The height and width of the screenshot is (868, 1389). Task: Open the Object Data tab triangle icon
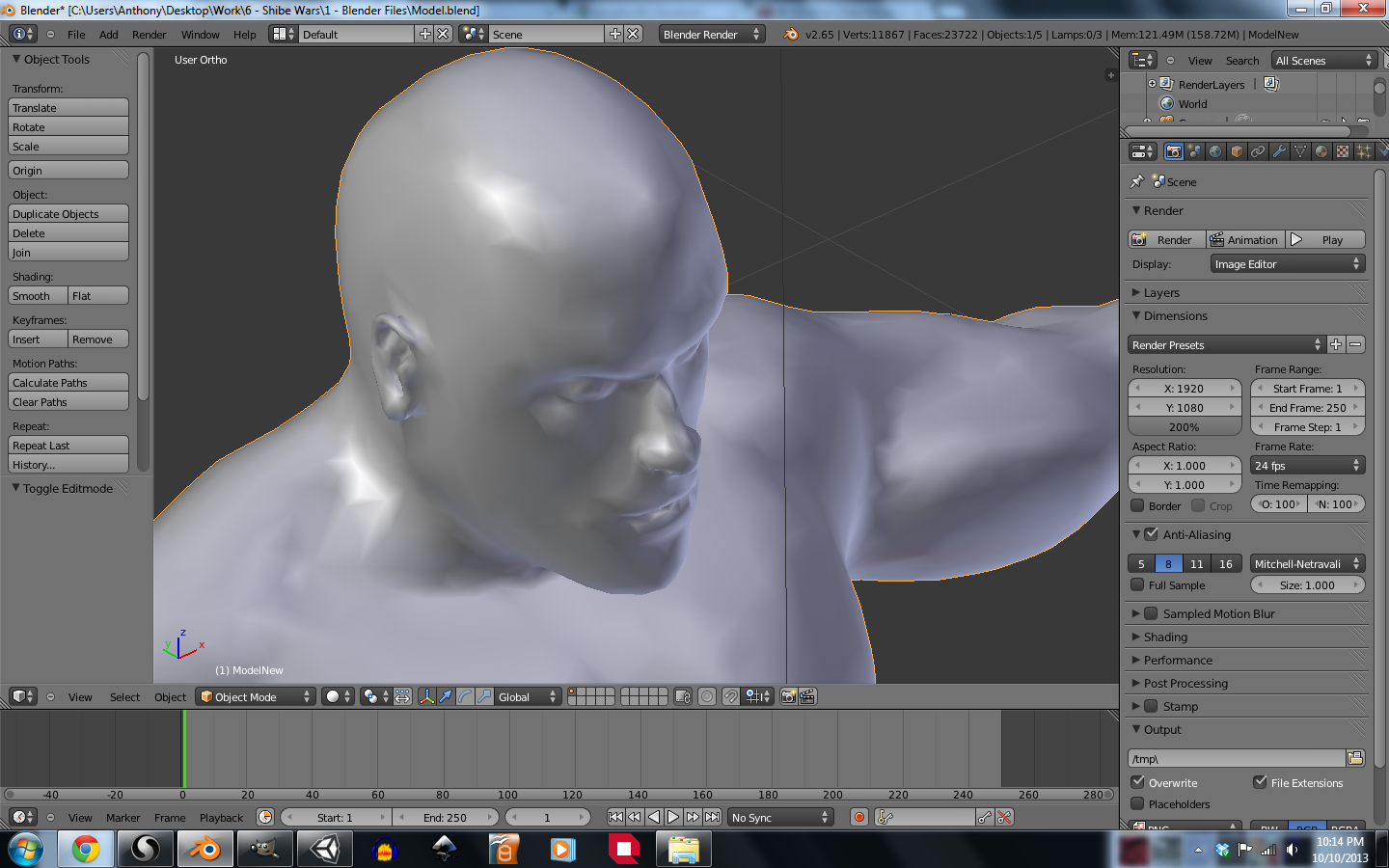tap(1300, 151)
